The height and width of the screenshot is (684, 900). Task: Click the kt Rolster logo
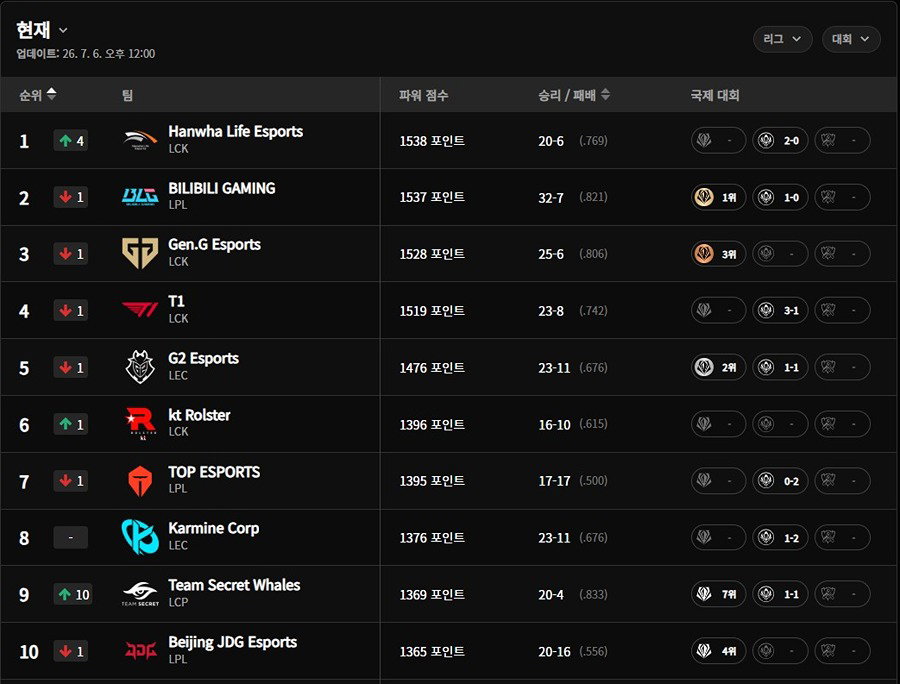coord(140,423)
